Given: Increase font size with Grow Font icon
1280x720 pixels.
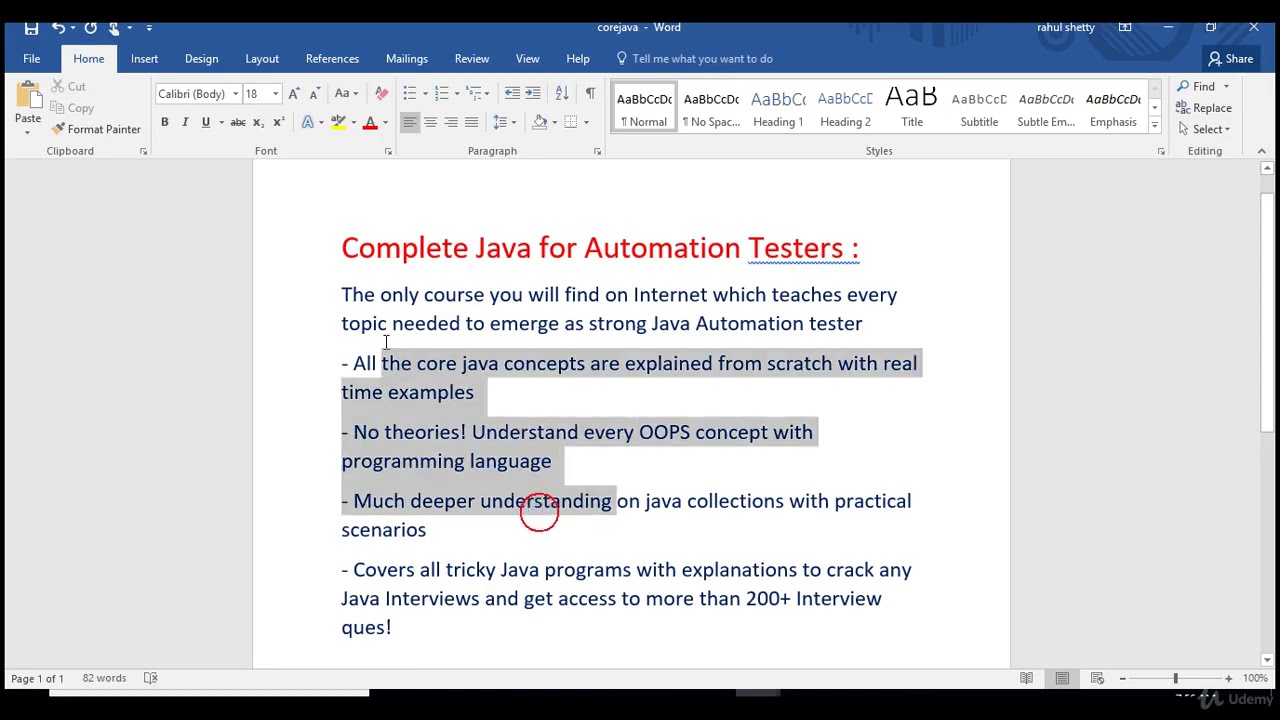Looking at the screenshot, I should pos(294,94).
